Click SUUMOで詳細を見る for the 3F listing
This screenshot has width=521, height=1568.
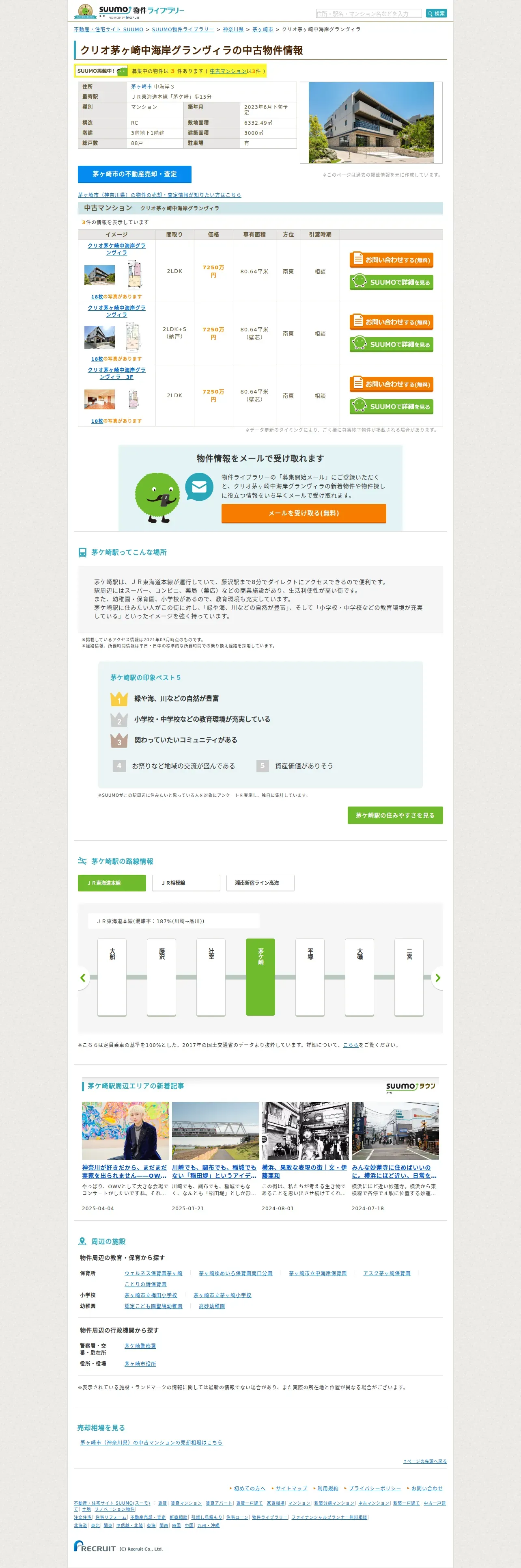point(392,406)
